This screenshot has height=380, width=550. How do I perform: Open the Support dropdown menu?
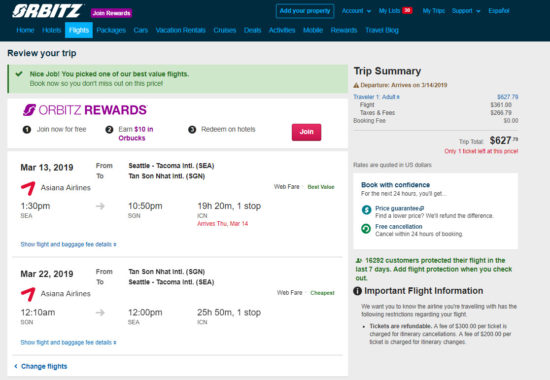(x=466, y=11)
